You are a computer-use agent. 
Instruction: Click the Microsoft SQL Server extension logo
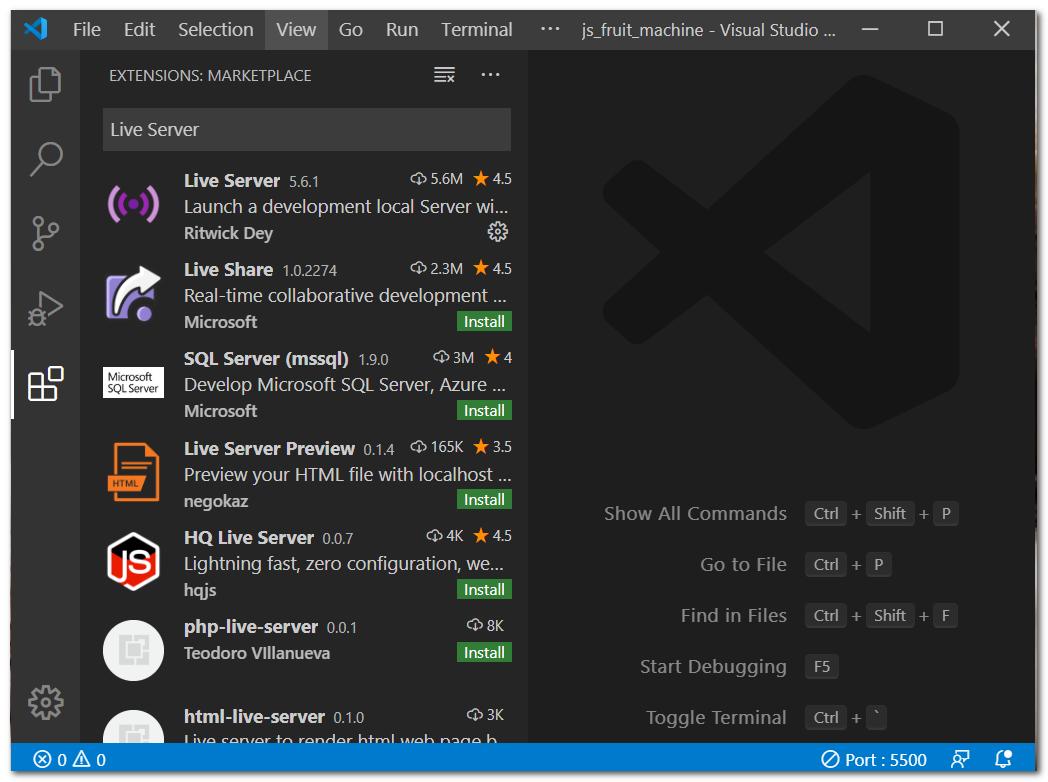(x=133, y=382)
